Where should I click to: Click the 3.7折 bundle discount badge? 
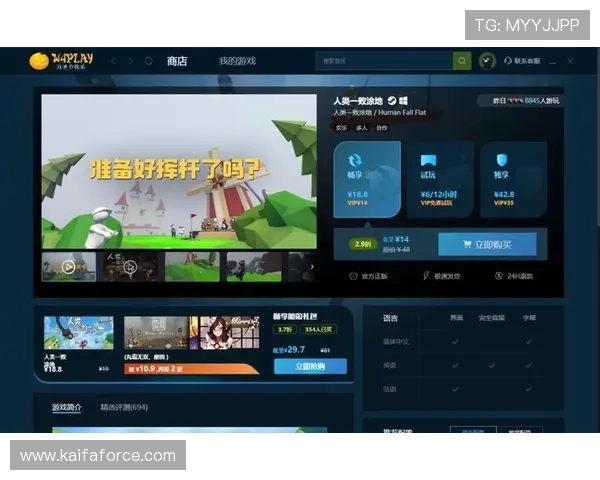(285, 329)
